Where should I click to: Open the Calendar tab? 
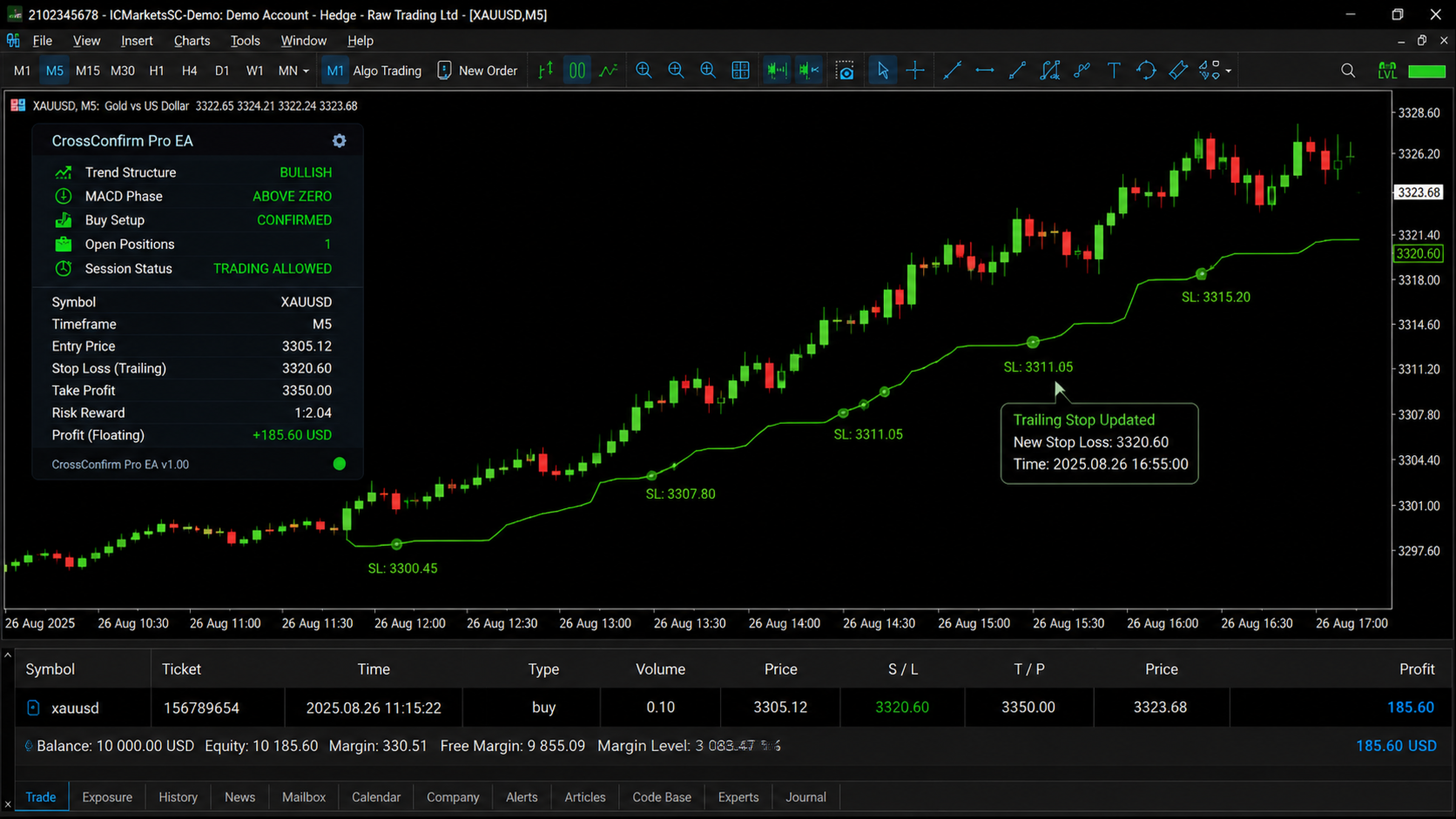pyautogui.click(x=376, y=797)
